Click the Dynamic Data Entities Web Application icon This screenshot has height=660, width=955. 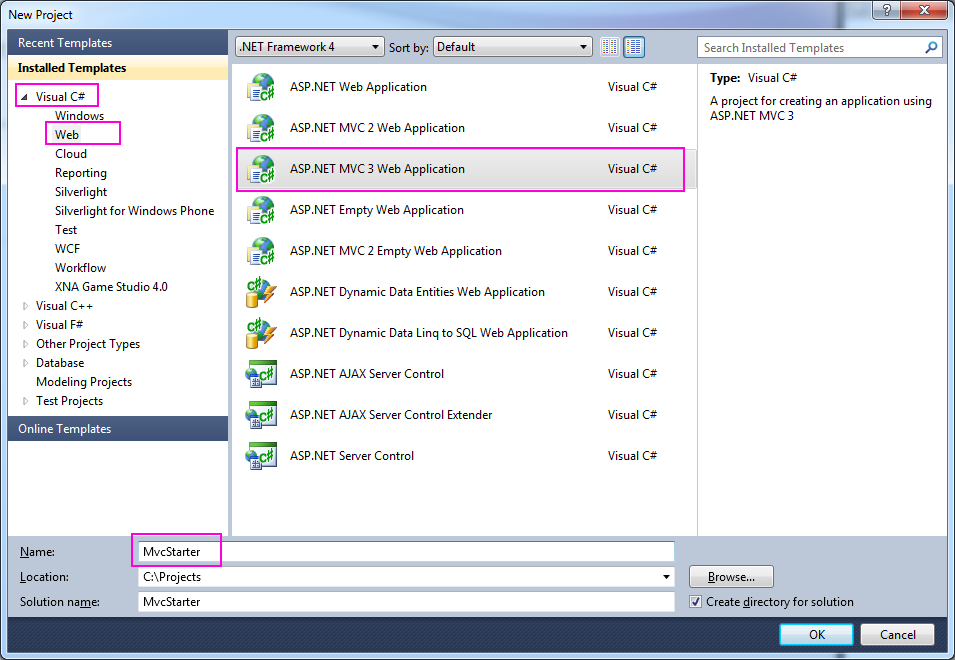(261, 292)
